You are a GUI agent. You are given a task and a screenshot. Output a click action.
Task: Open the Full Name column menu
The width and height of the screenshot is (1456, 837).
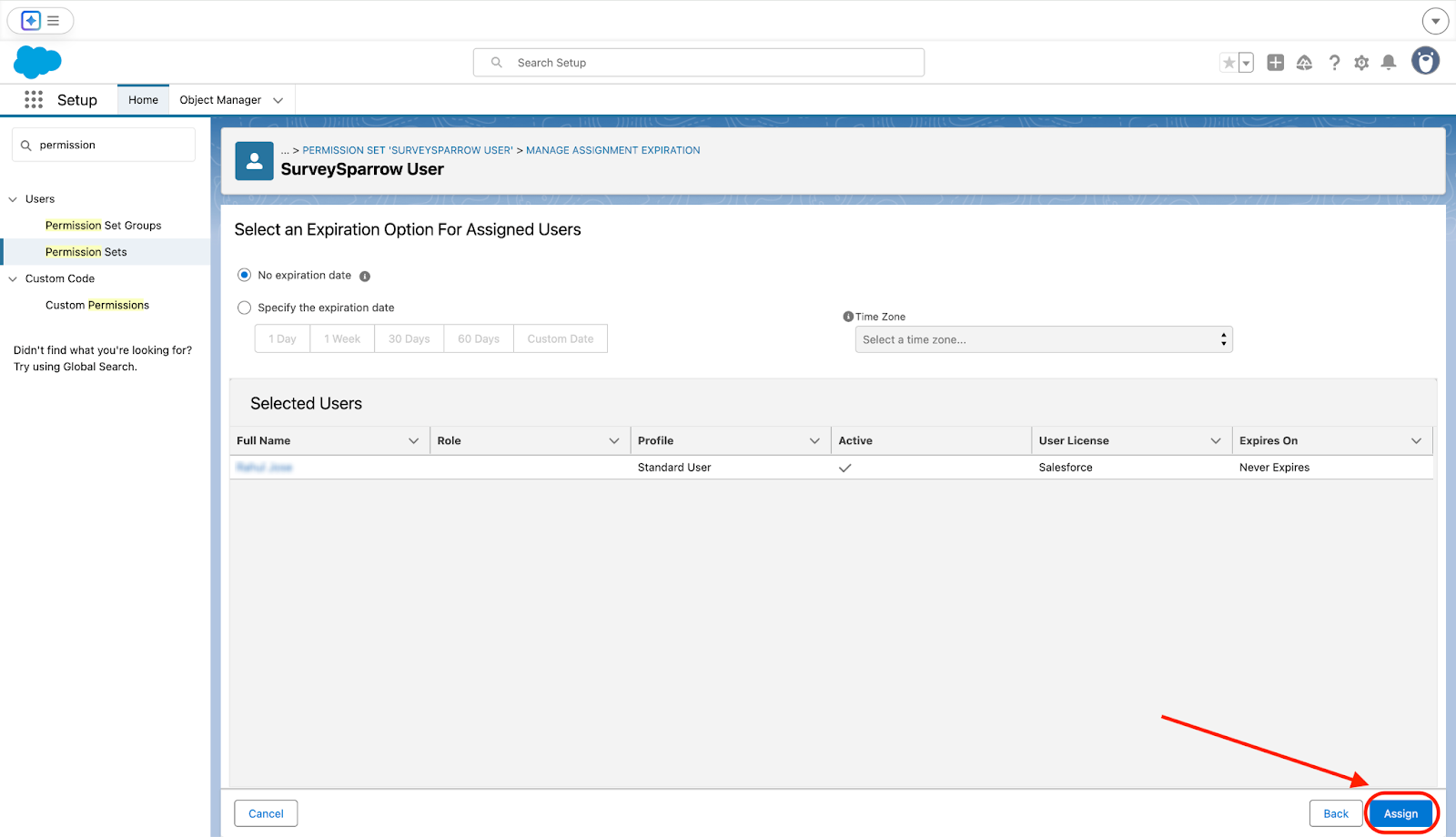pos(414,441)
